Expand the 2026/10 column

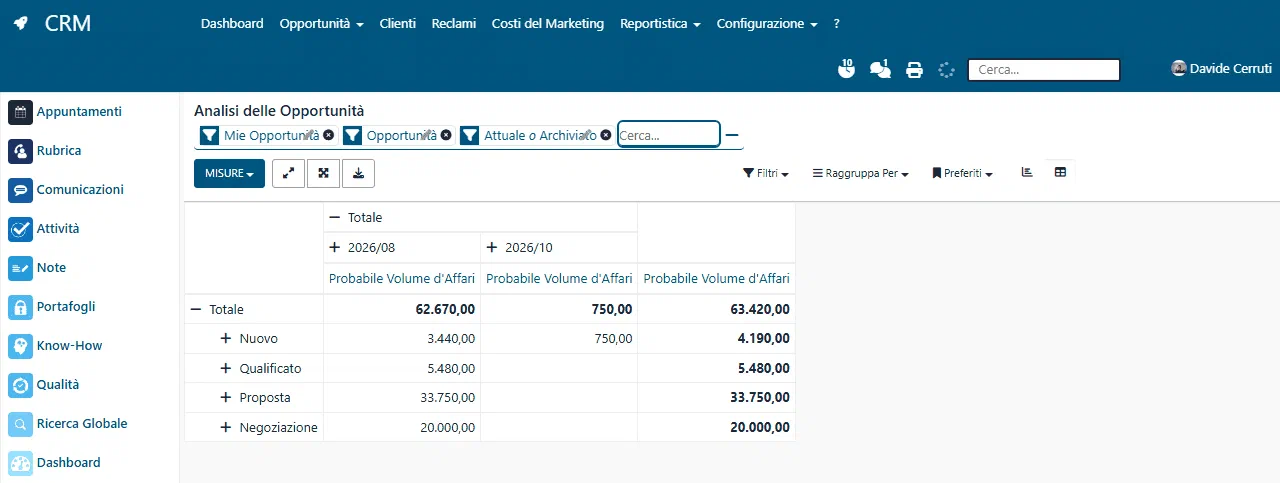(x=493, y=247)
